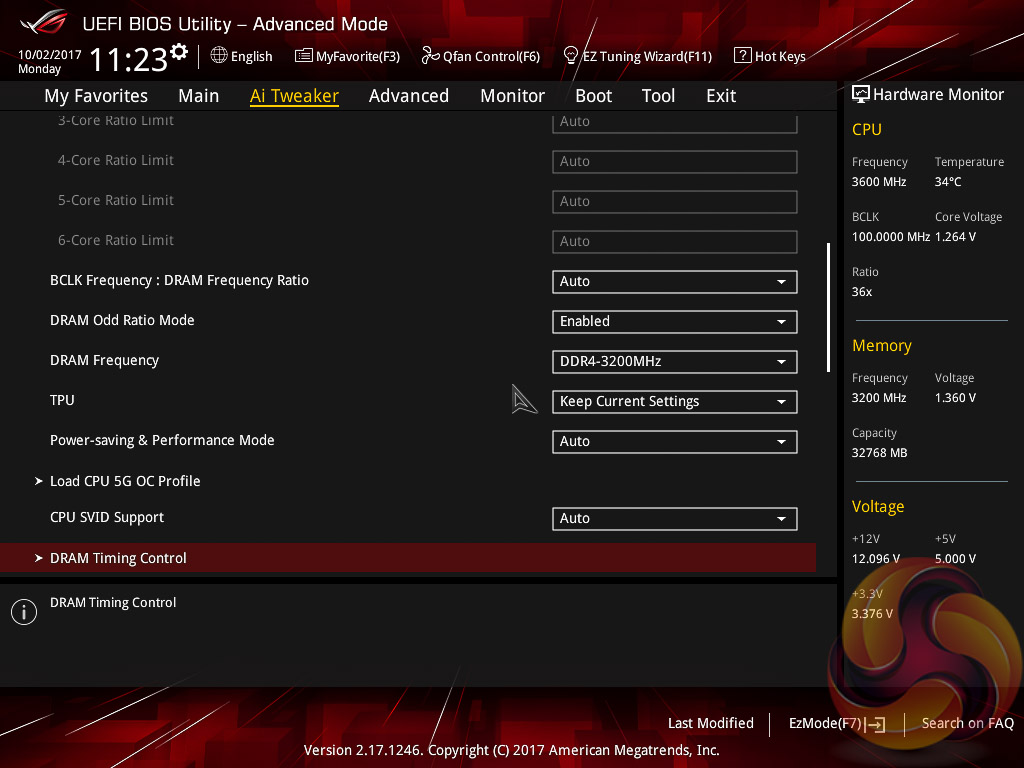Image resolution: width=1024 pixels, height=768 pixels.
Task: Open Power-saving & Performance Mode dropdown
Action: (x=674, y=442)
